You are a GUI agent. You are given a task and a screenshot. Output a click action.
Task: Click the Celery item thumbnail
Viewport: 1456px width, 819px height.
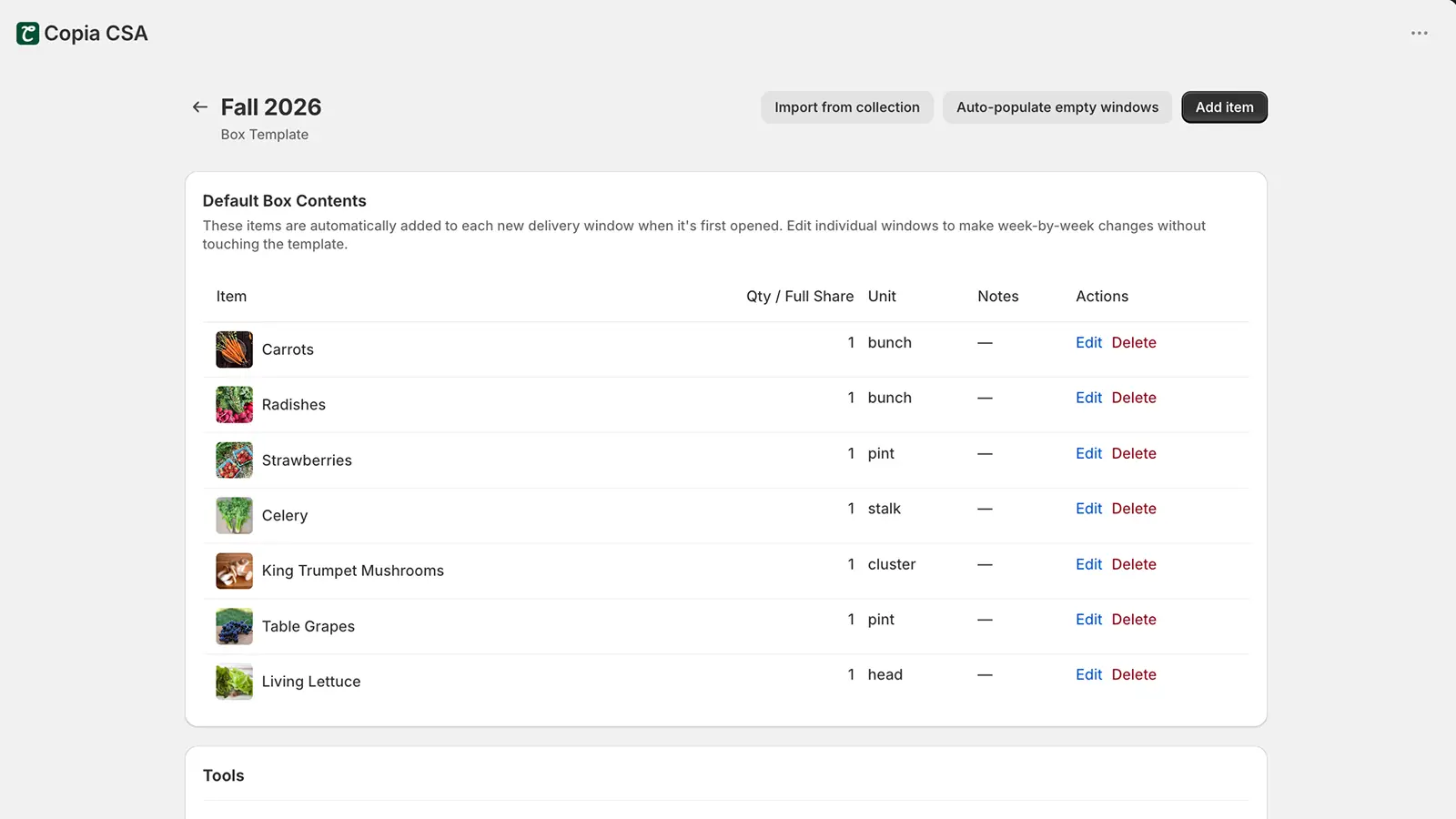[234, 515]
